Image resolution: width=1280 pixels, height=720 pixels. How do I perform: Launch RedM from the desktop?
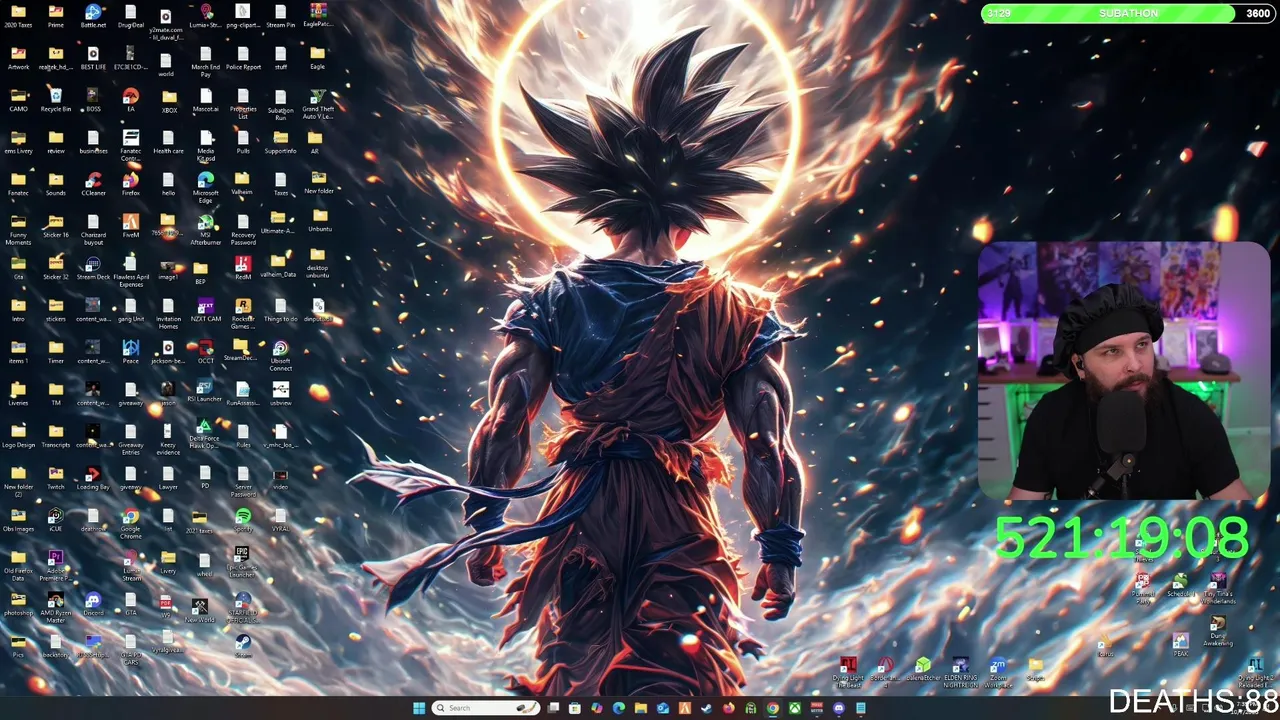click(243, 268)
